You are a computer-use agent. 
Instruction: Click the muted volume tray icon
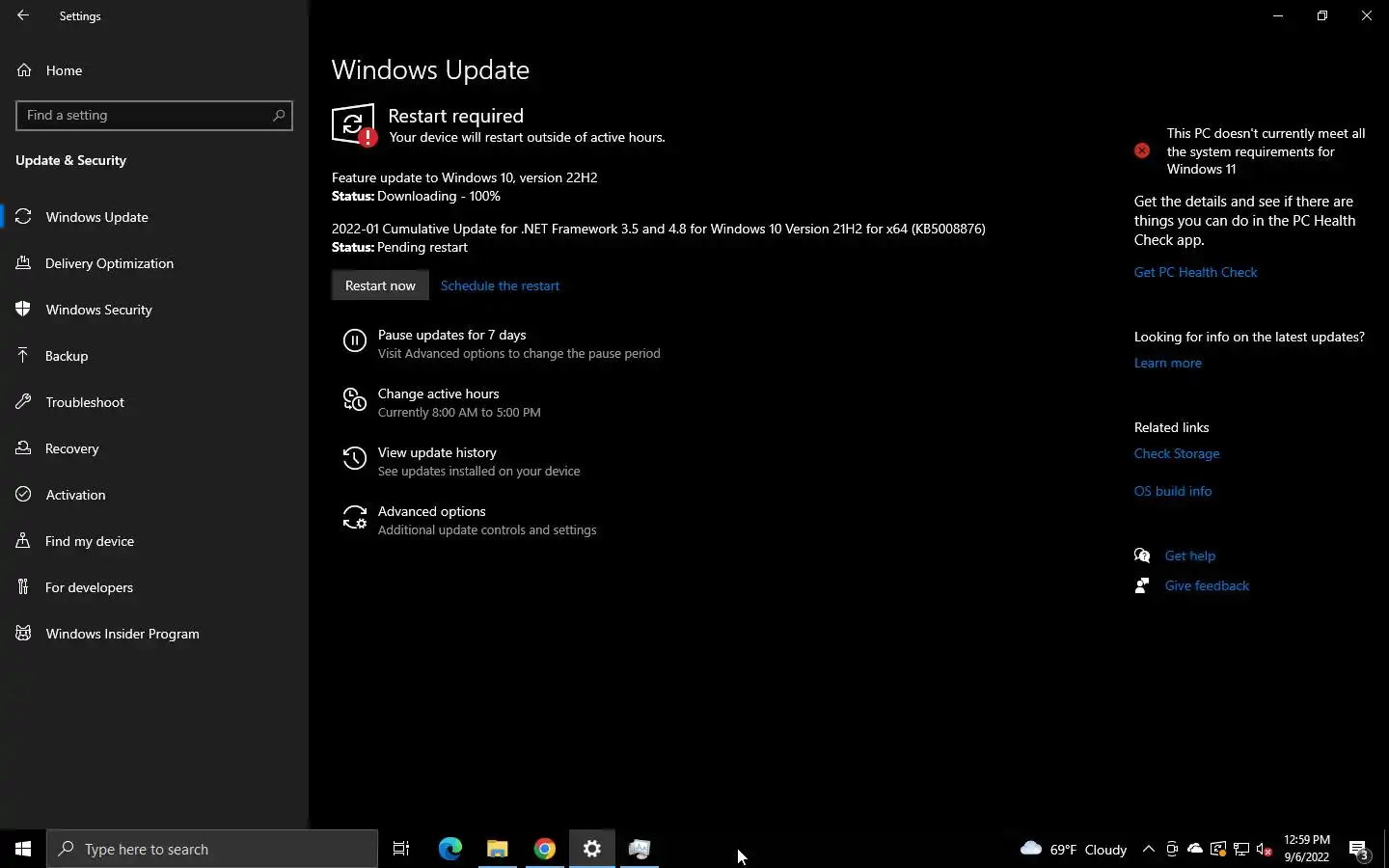pos(1265,849)
